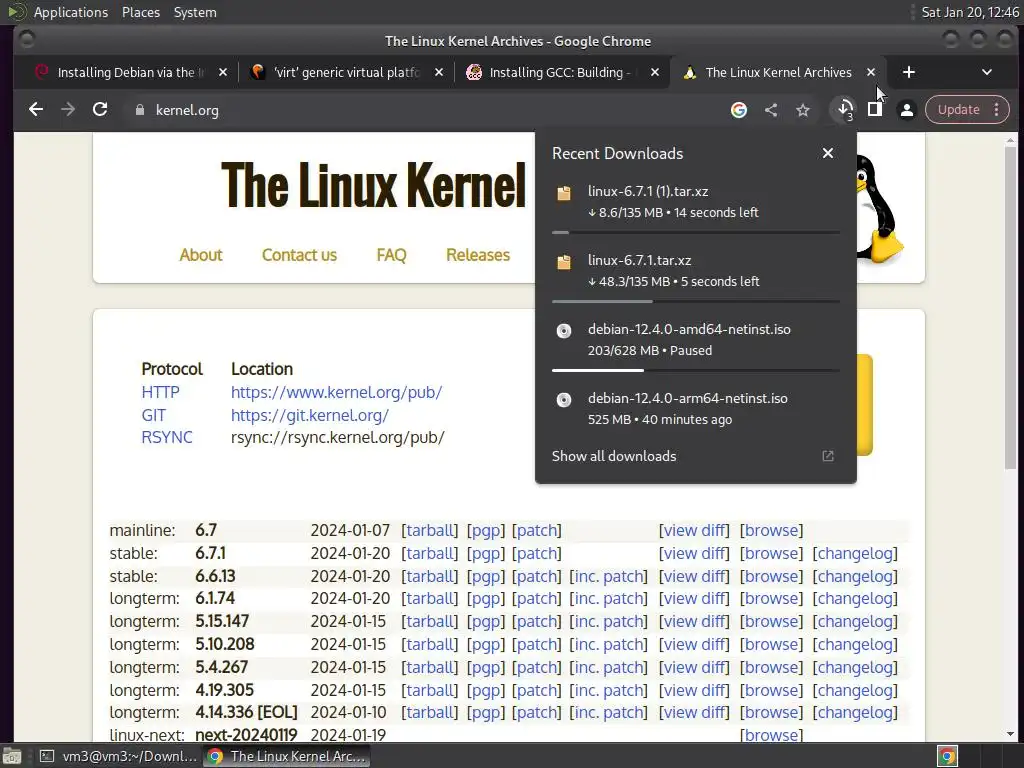Click Show all downloads
The width and height of the screenshot is (1024, 768).
tap(614, 456)
